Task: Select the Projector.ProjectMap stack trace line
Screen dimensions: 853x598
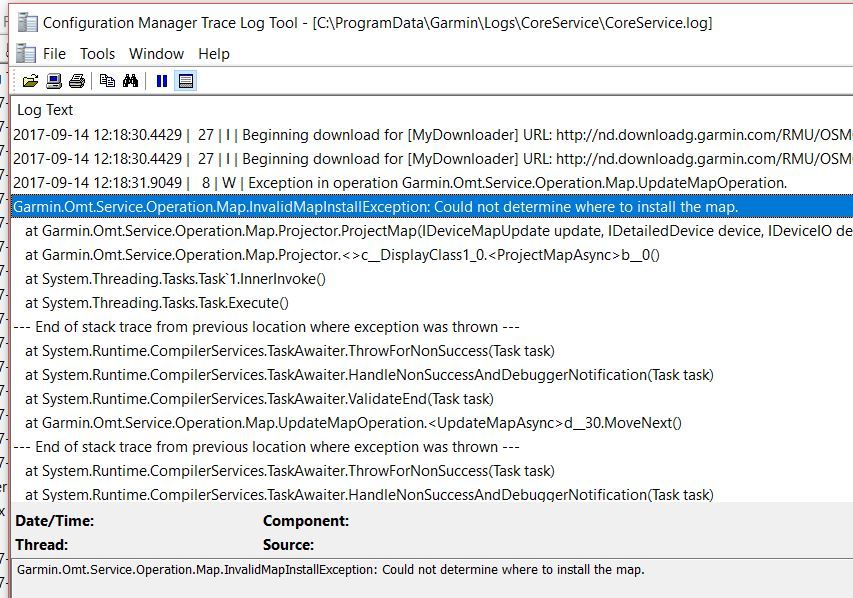Action: pos(432,231)
